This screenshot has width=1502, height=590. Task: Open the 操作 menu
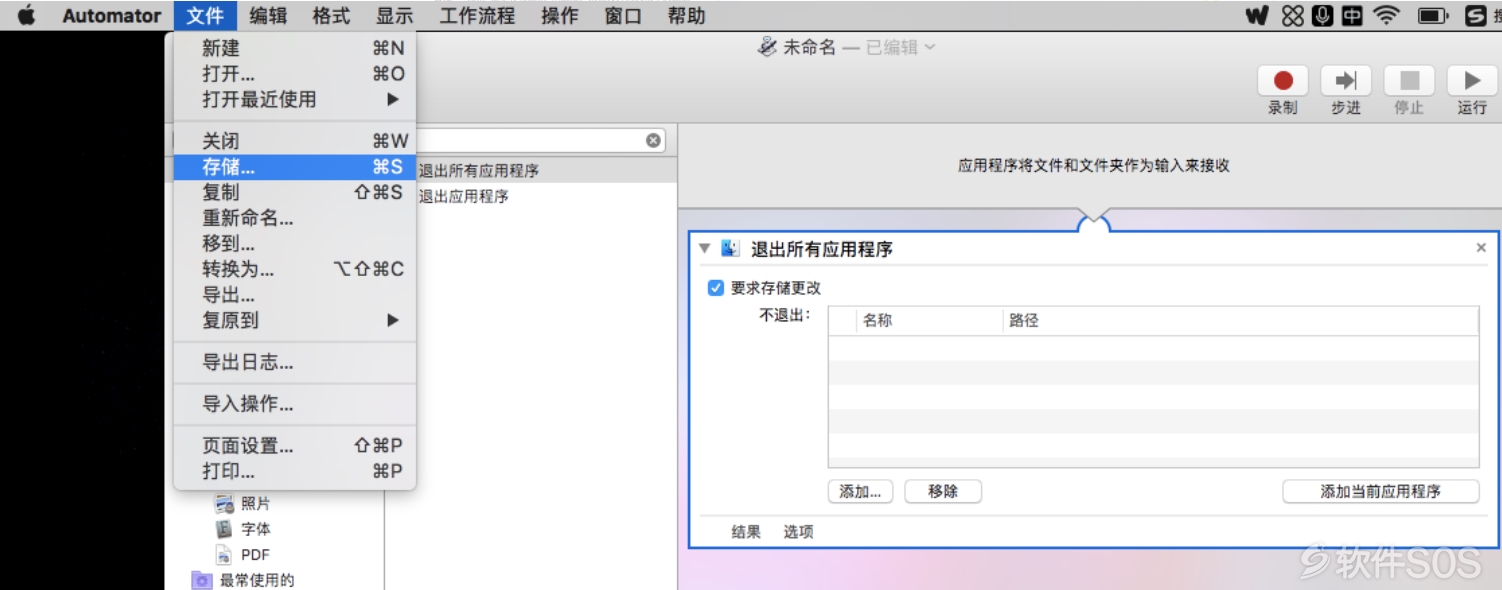pos(560,15)
